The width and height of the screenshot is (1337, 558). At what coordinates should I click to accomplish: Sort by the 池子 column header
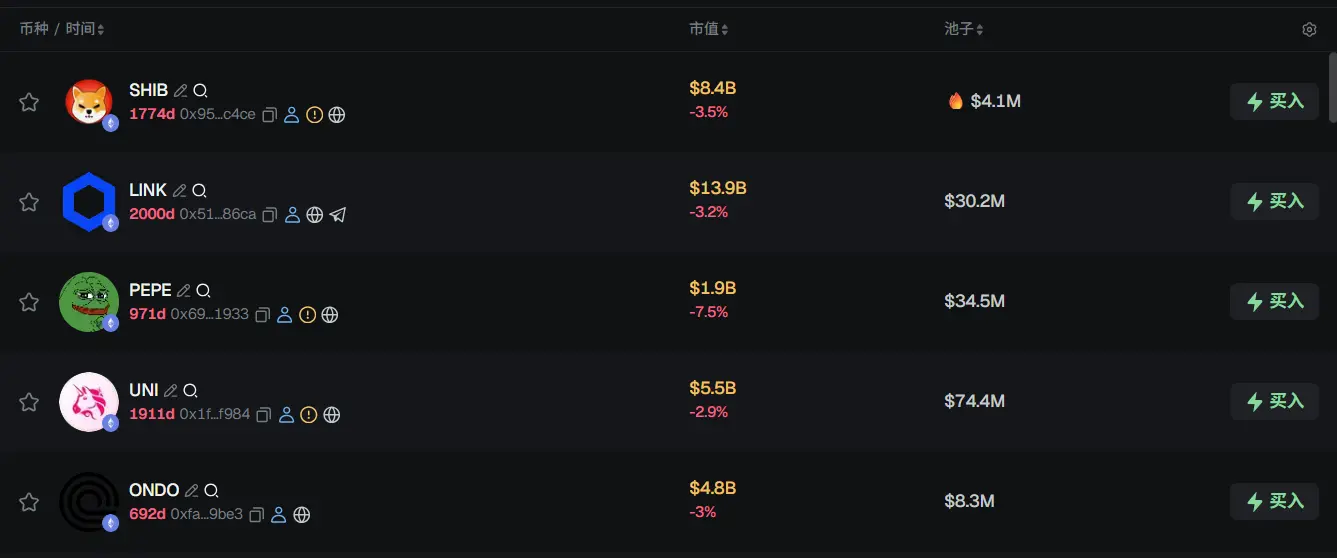tap(964, 30)
